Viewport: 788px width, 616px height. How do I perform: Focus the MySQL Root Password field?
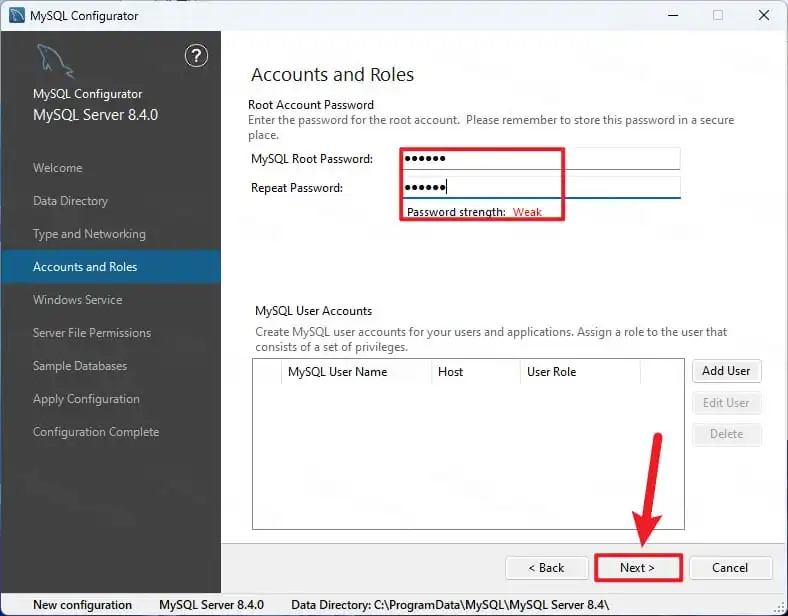541,159
